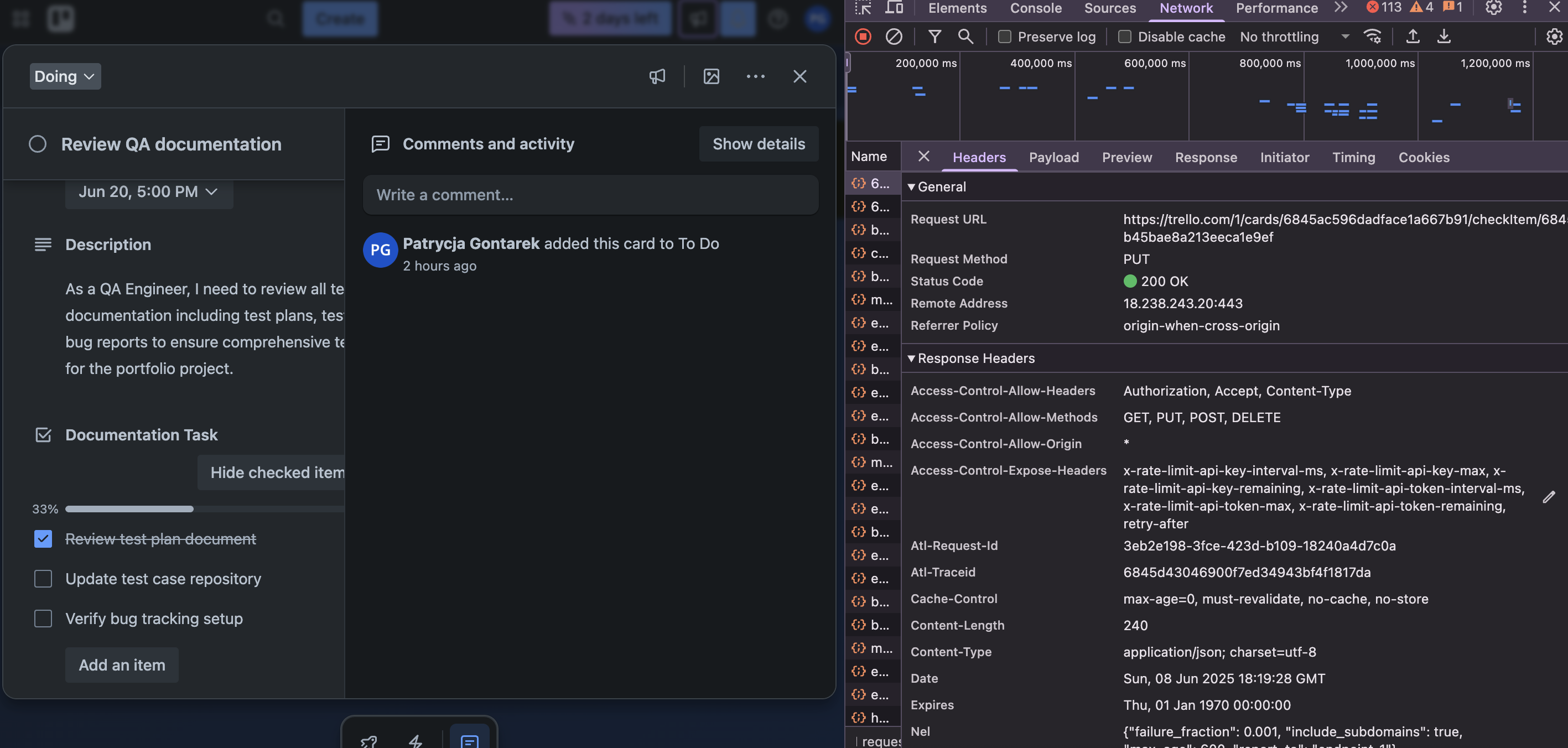
Task: Open the Doing list dropdown
Action: tap(65, 76)
